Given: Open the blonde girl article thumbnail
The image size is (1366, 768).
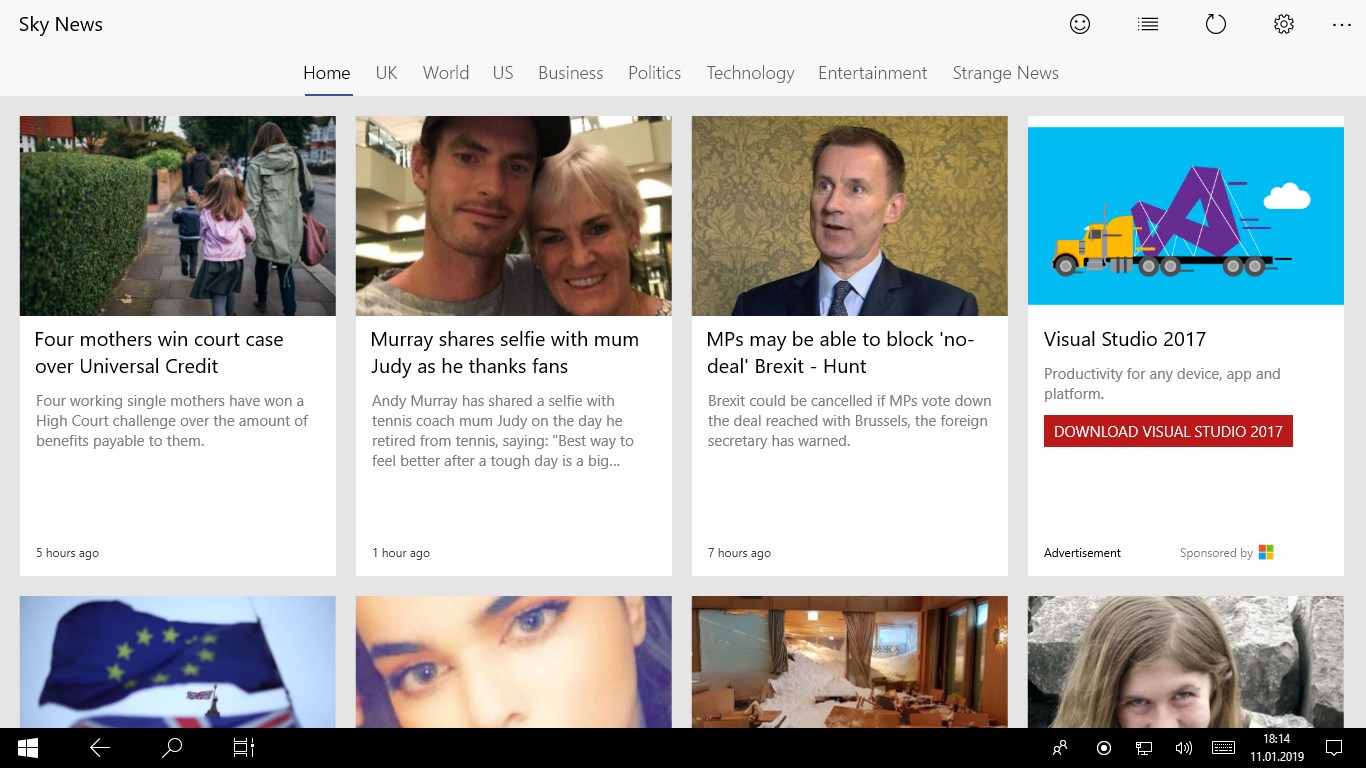Looking at the screenshot, I should pos(1186,662).
